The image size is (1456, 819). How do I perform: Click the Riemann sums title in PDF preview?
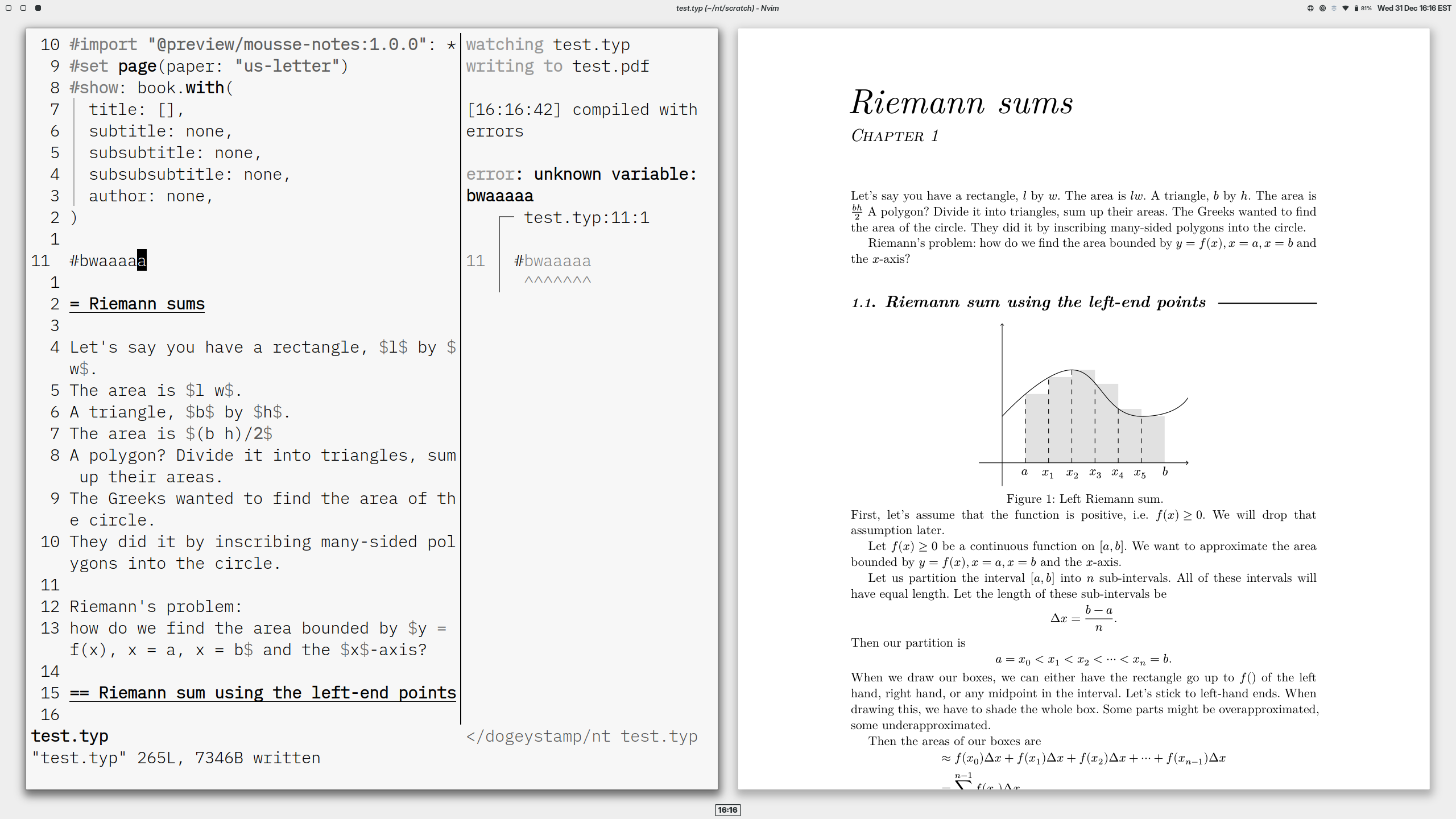point(962,104)
